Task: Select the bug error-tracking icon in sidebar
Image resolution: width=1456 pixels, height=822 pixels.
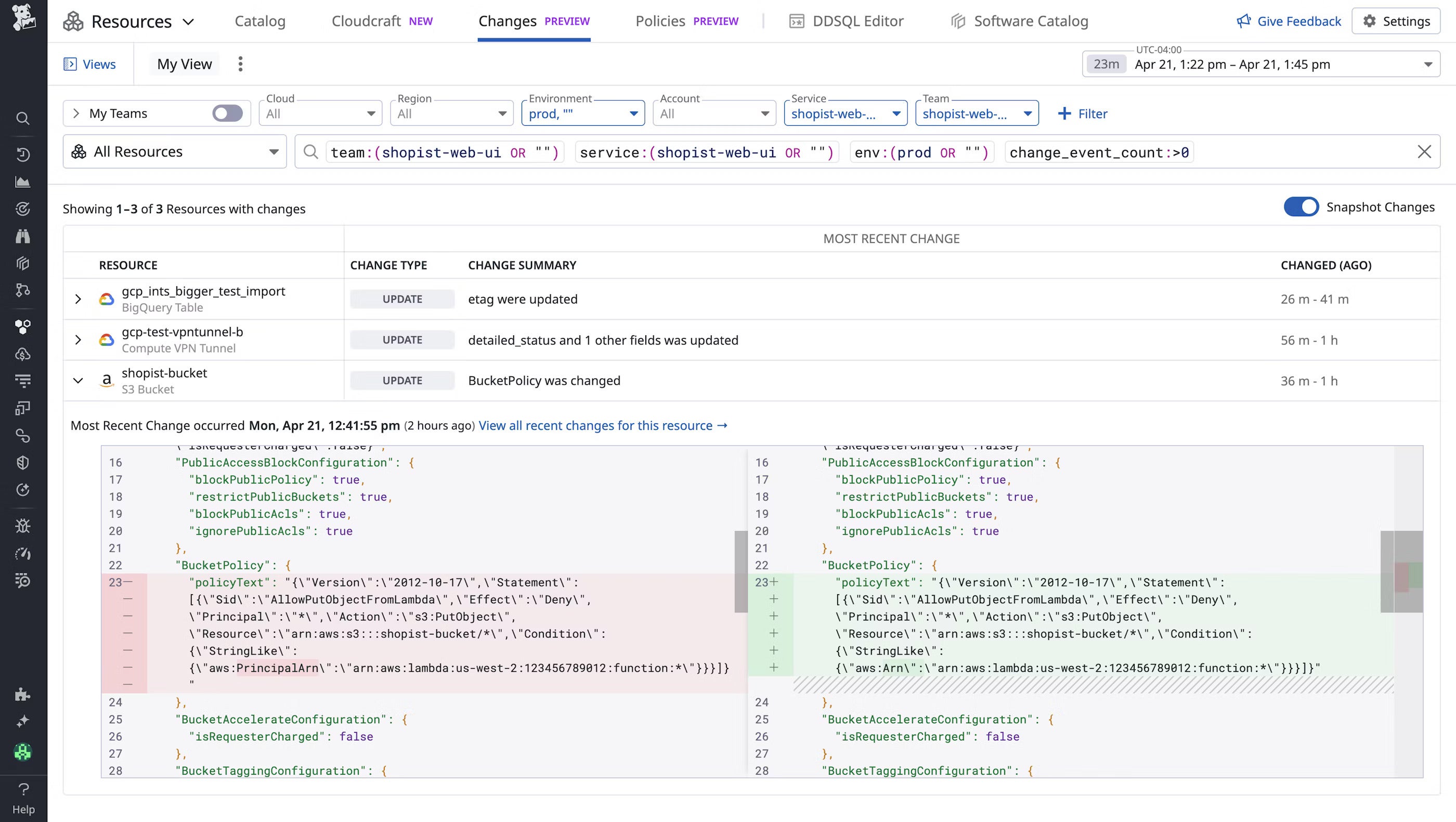Action: click(x=22, y=526)
